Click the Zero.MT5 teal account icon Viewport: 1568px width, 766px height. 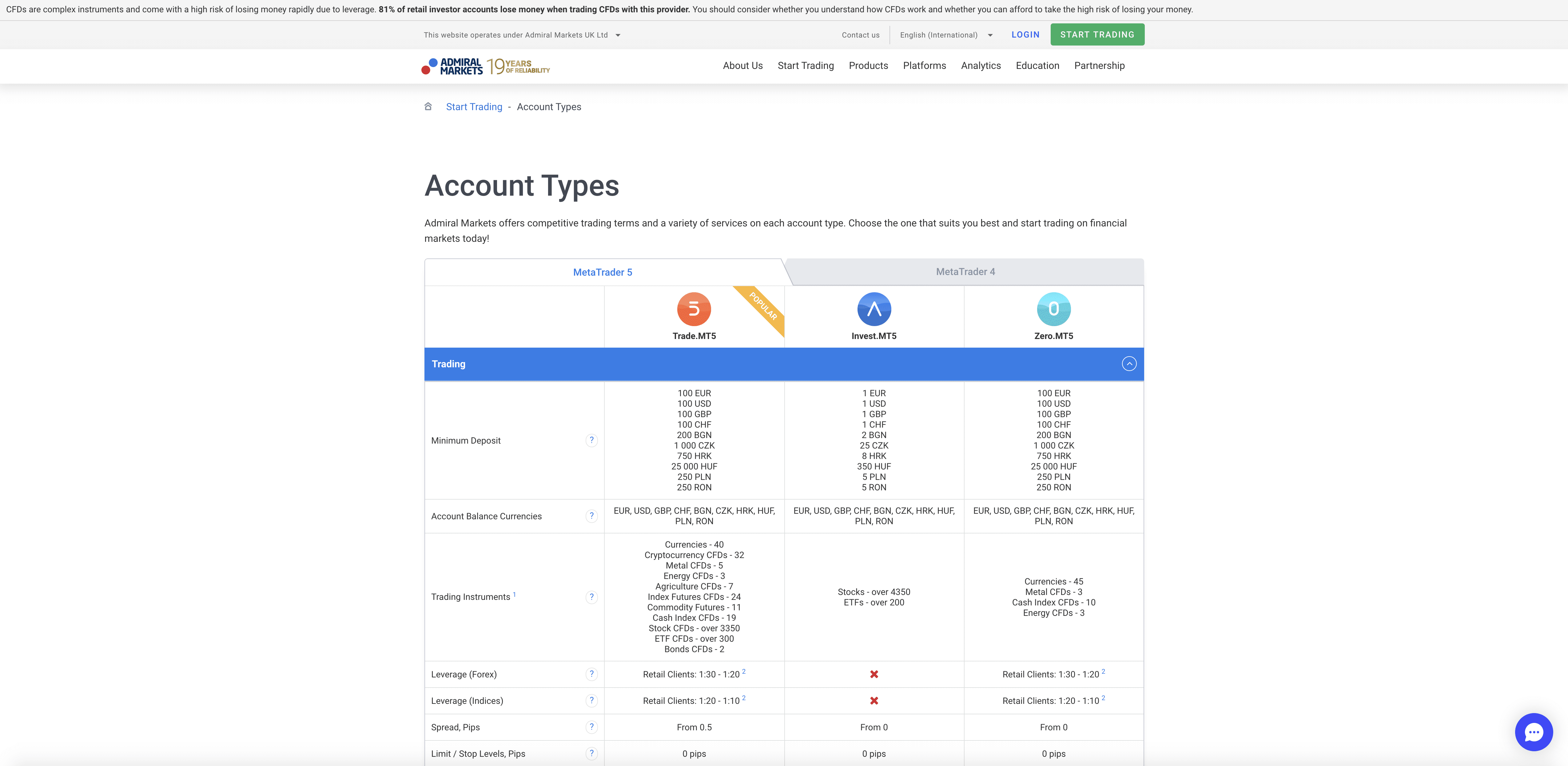[x=1054, y=309]
